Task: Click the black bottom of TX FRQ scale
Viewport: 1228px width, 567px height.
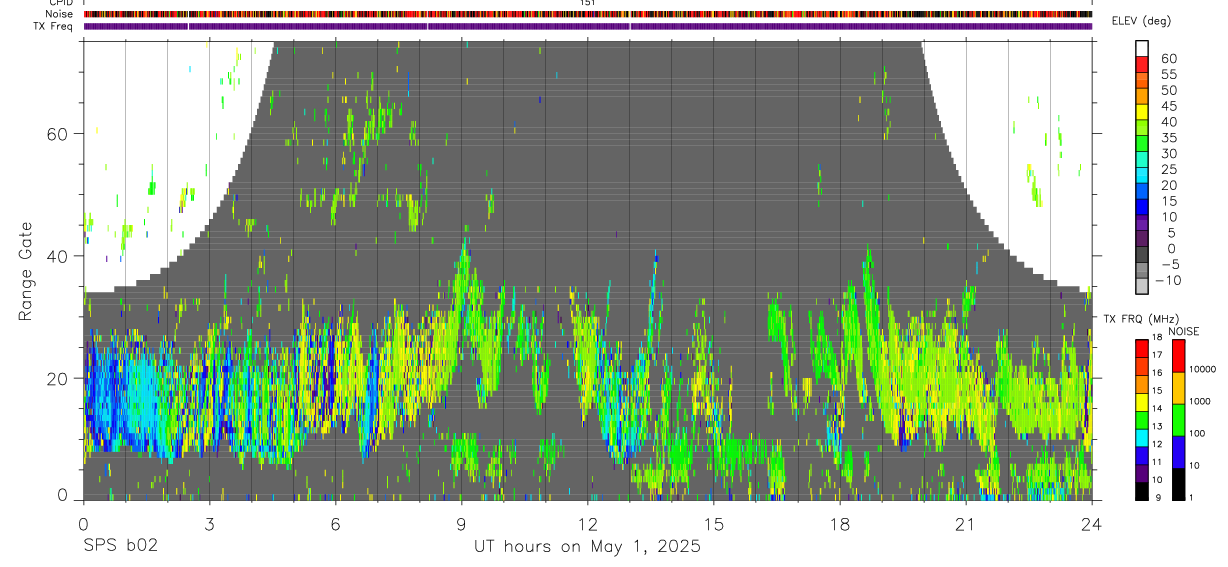Action: coord(1142,491)
